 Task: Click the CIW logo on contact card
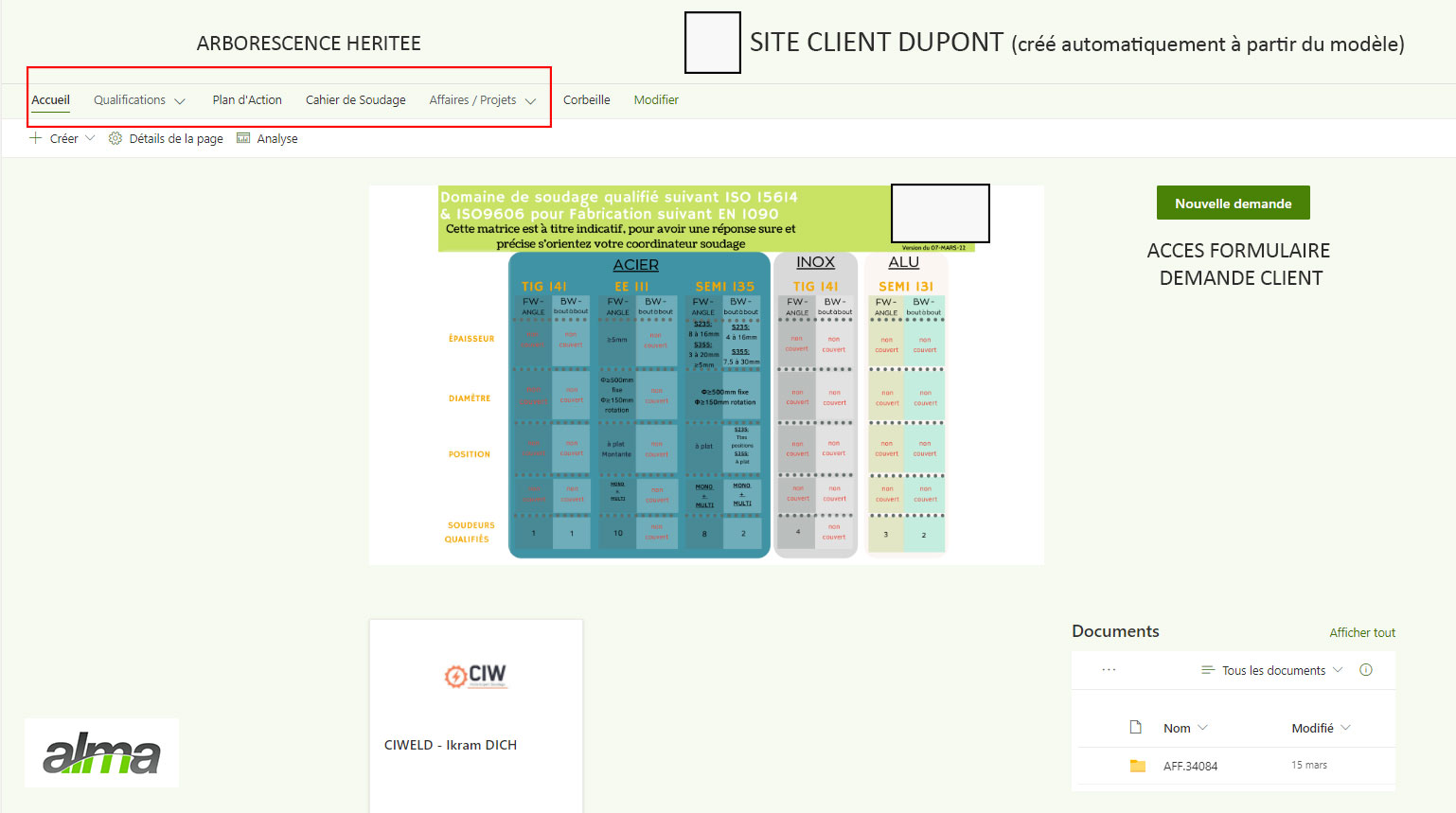pos(476,675)
